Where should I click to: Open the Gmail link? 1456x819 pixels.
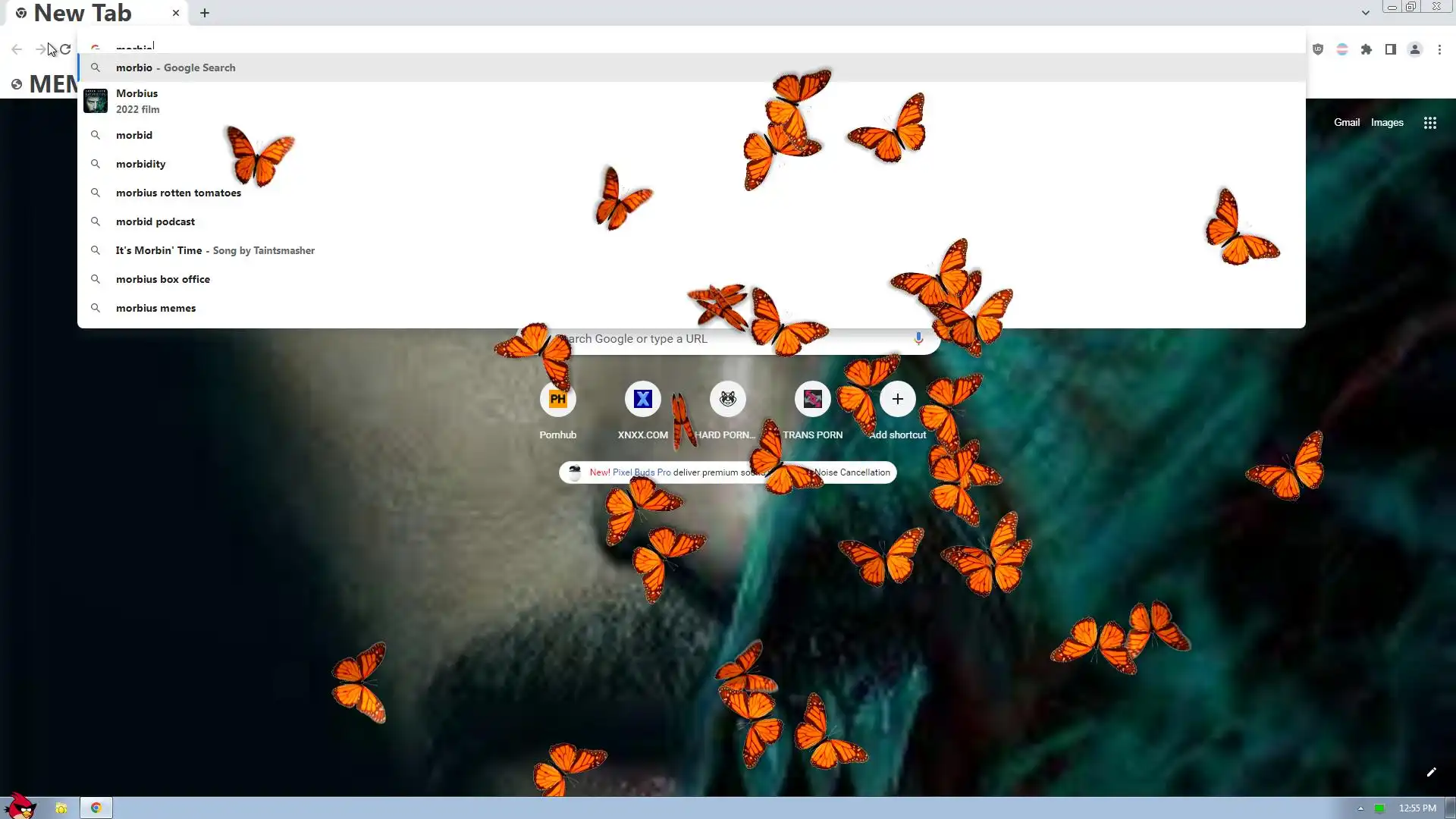click(1346, 122)
